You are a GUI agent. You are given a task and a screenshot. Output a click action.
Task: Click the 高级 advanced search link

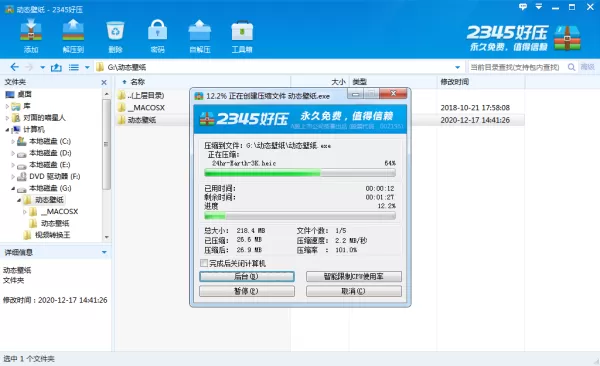(587, 67)
